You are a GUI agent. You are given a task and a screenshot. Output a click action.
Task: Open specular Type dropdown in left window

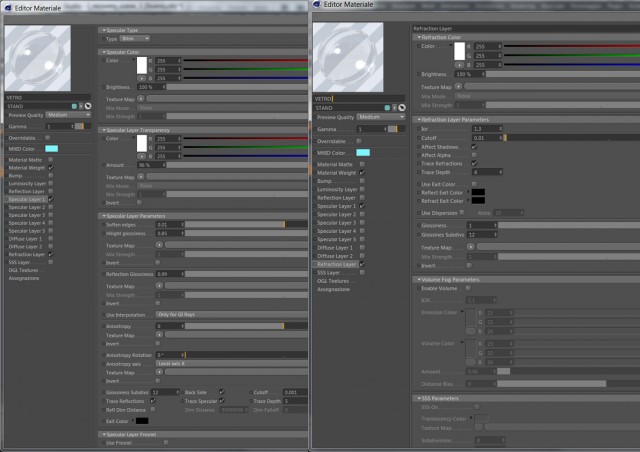[135, 39]
